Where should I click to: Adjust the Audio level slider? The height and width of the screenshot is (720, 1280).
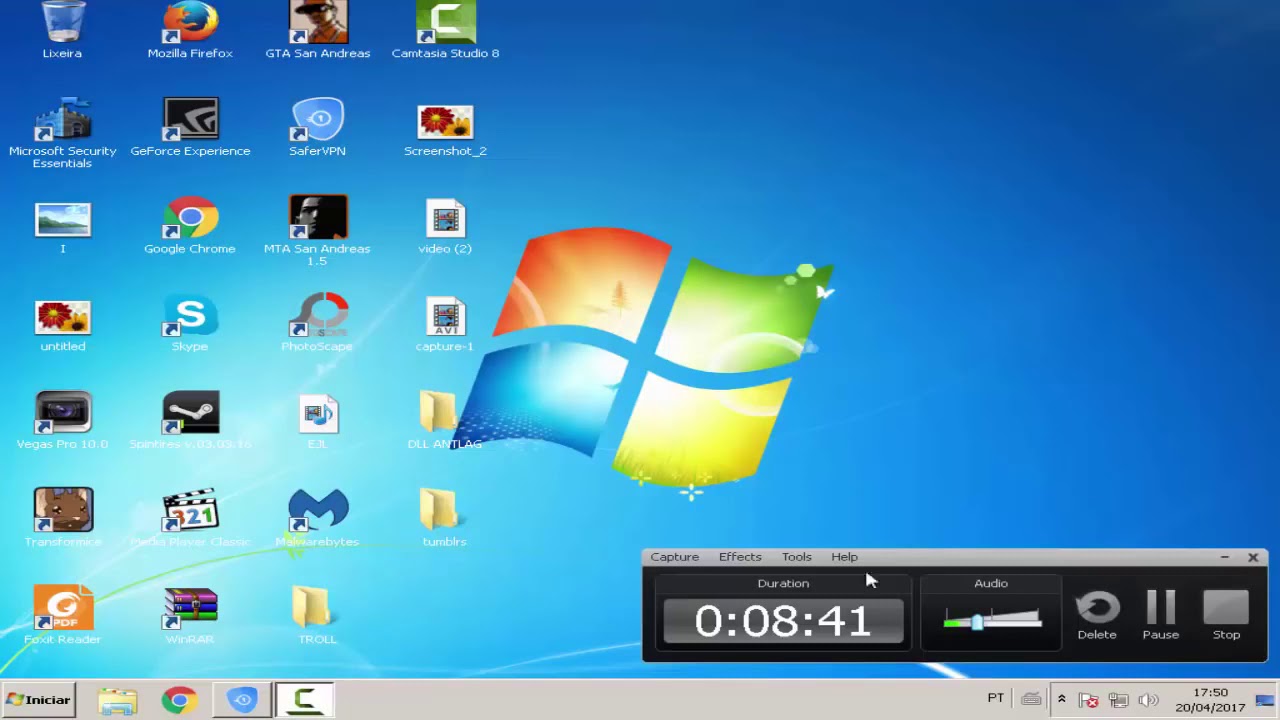click(977, 621)
